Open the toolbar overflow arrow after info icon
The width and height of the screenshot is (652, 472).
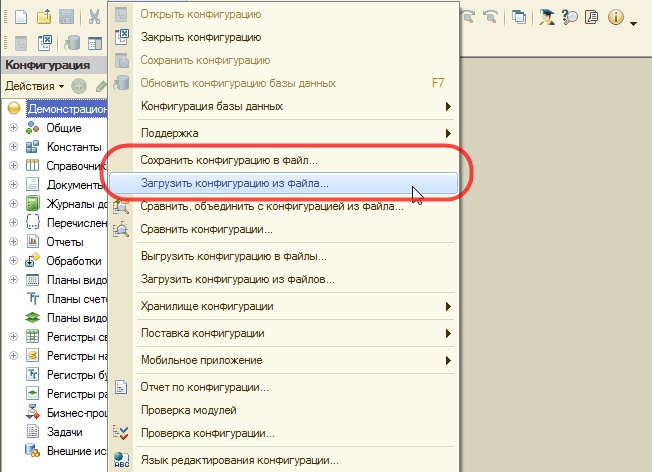633,23
